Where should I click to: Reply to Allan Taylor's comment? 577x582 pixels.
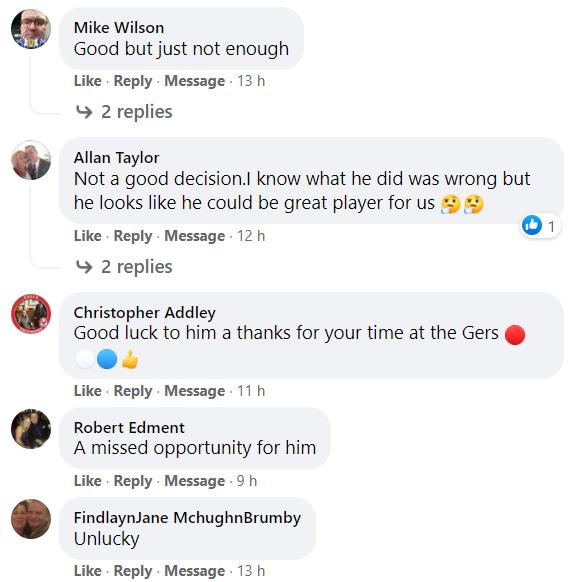click(133, 236)
